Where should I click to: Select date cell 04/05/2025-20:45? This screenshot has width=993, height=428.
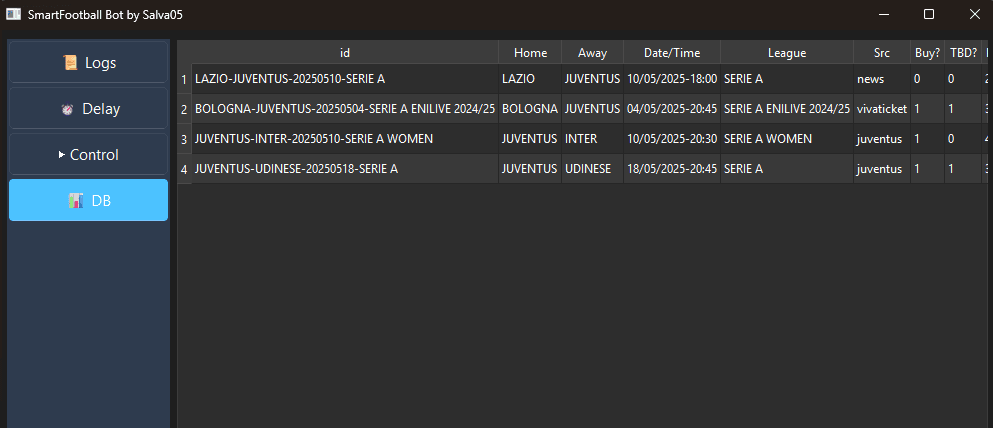(x=672, y=109)
